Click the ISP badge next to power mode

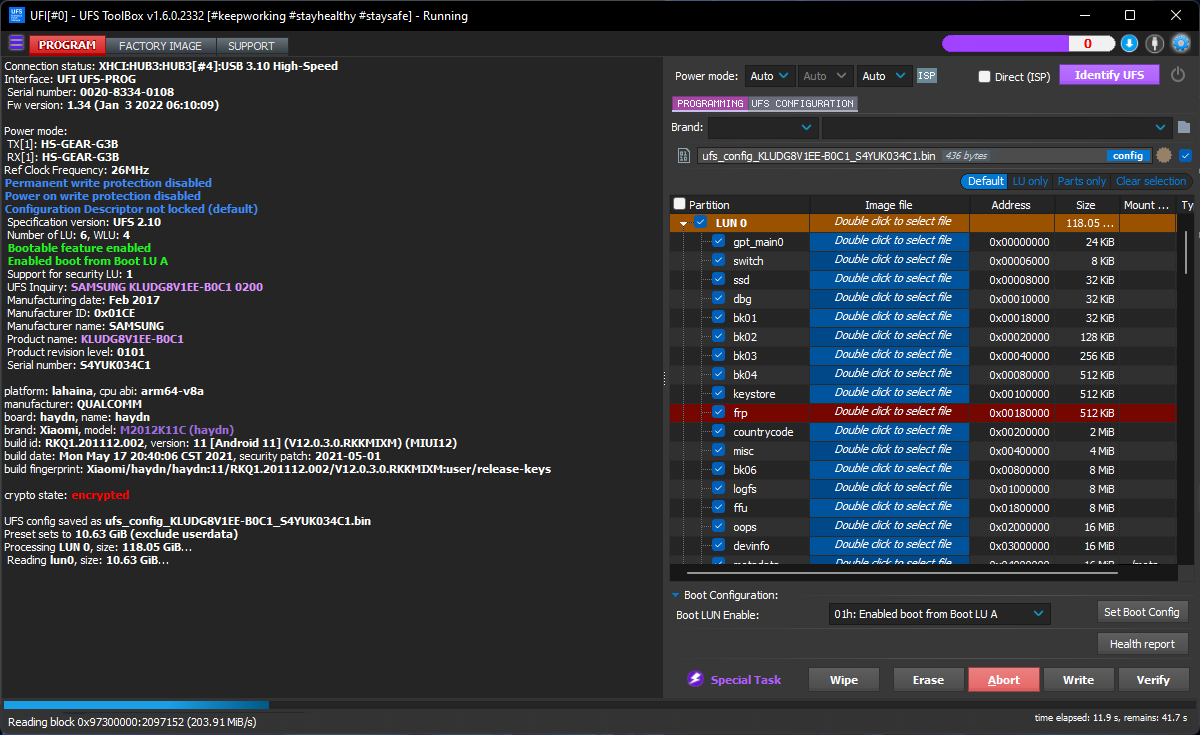[x=927, y=76]
